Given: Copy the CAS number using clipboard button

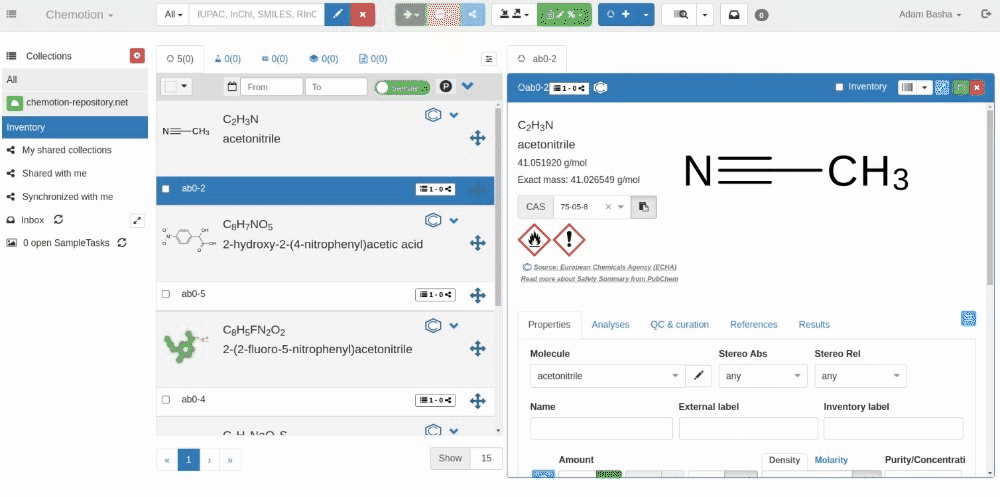Looking at the screenshot, I should tap(645, 207).
